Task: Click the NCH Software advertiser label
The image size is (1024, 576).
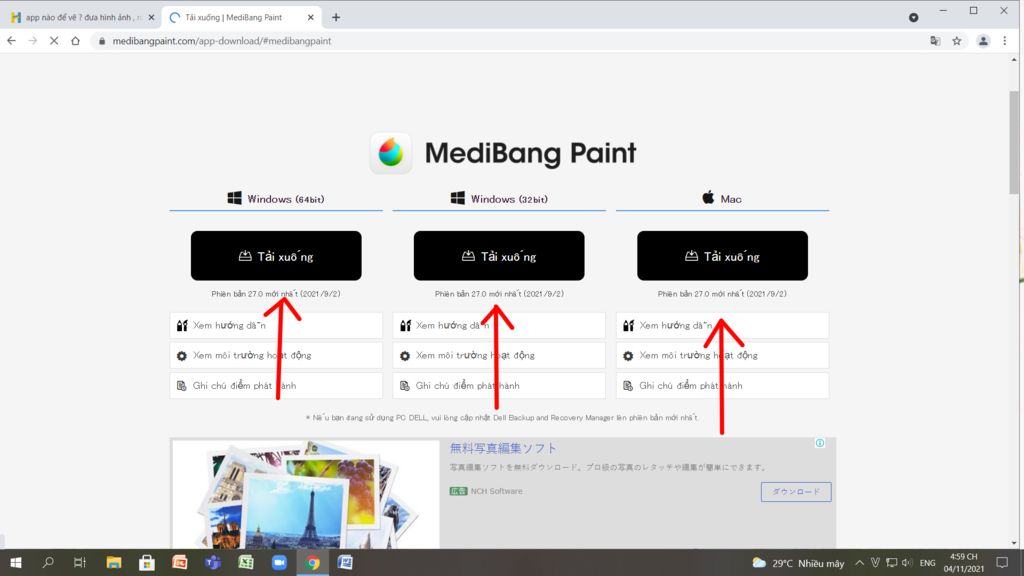Action: pos(496,491)
